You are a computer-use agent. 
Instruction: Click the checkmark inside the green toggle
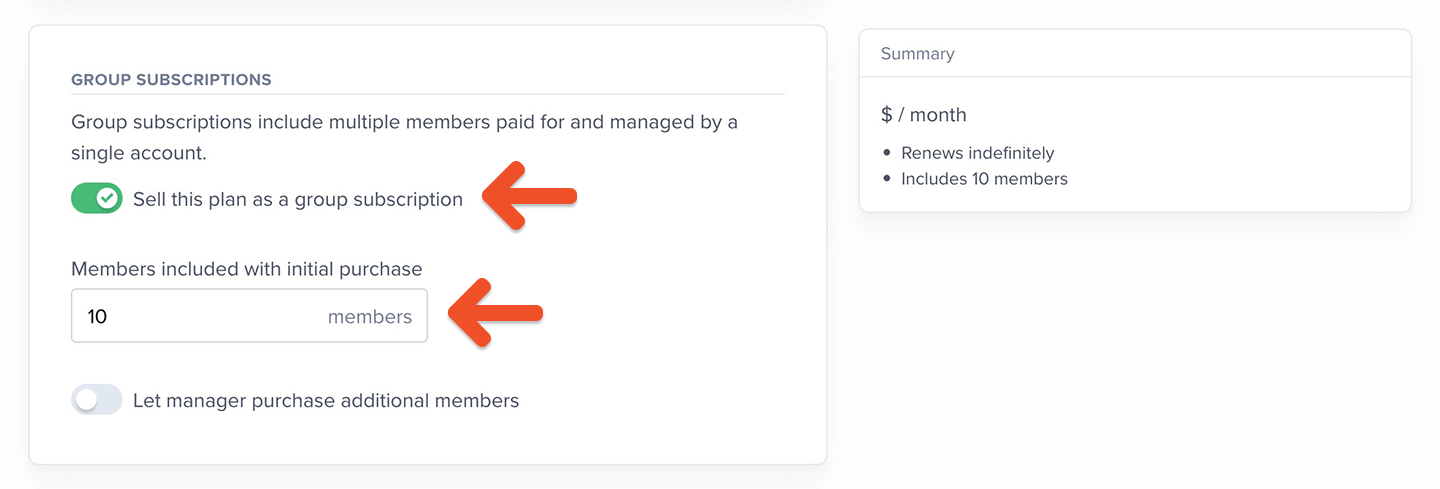pyautogui.click(x=107, y=199)
